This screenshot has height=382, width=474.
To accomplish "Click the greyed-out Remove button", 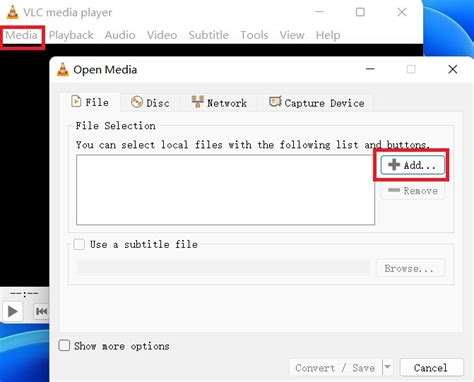I will pyautogui.click(x=413, y=191).
